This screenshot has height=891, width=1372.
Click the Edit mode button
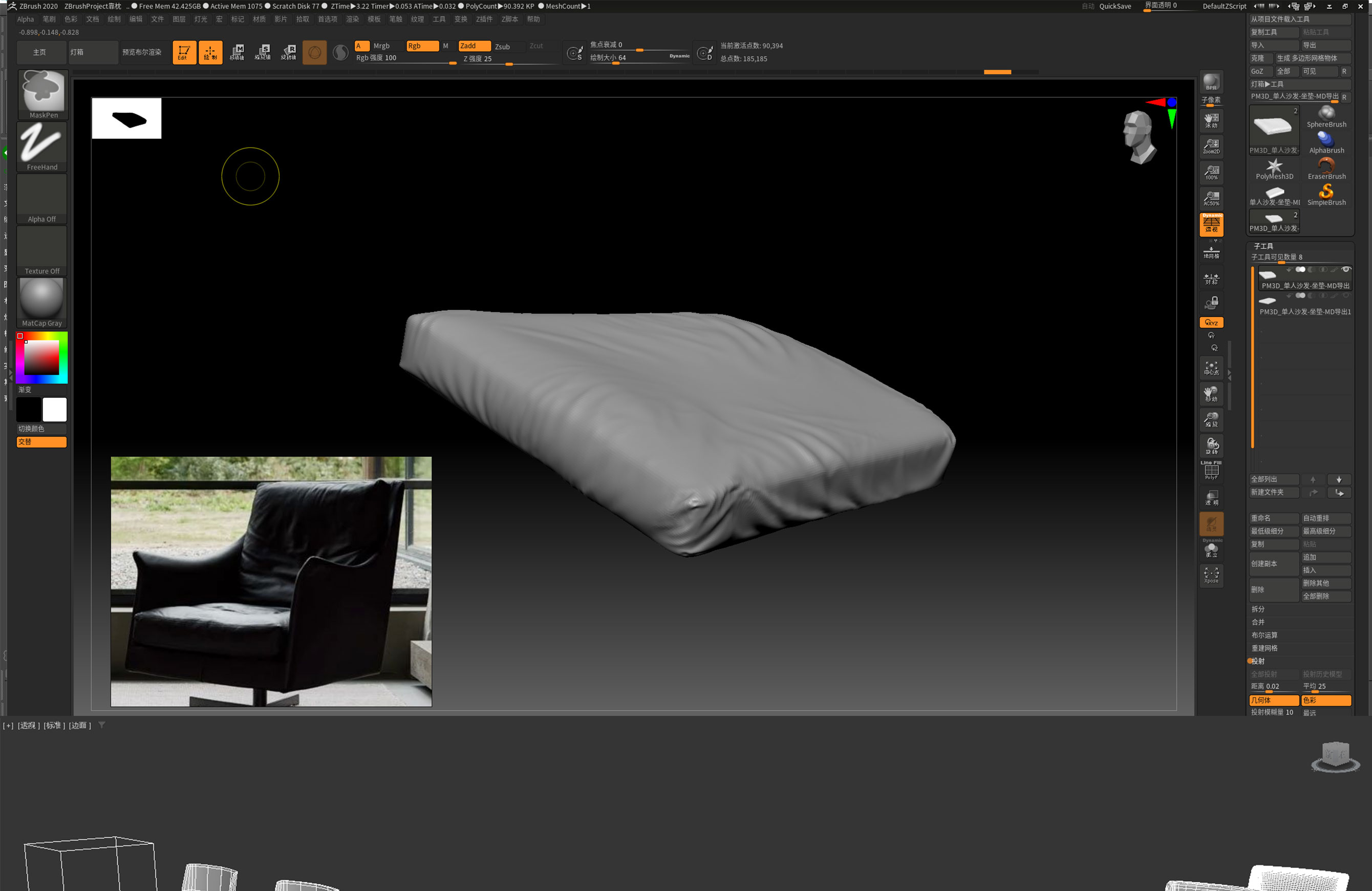pos(184,52)
